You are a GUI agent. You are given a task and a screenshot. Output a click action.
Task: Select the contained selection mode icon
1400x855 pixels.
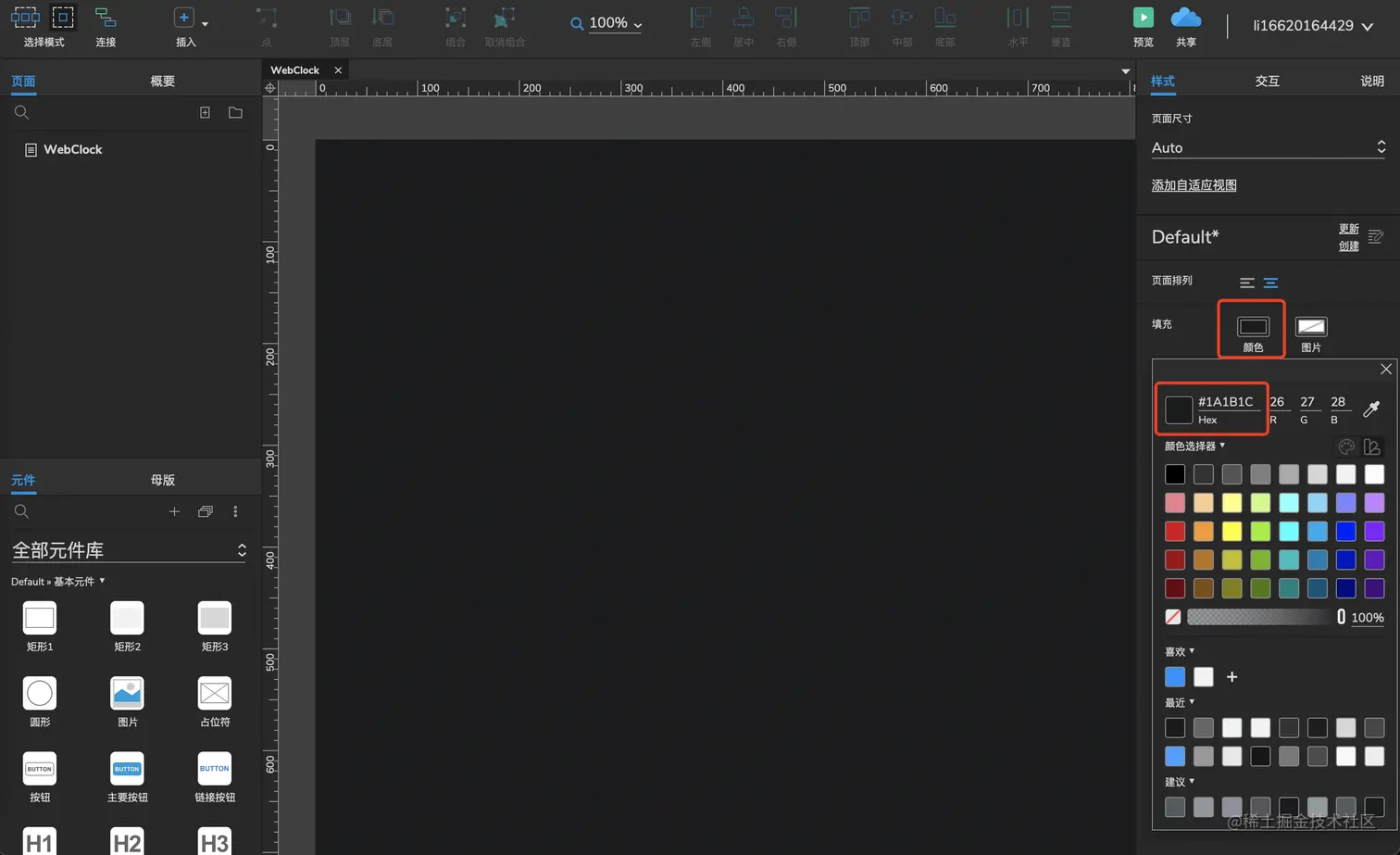point(63,17)
